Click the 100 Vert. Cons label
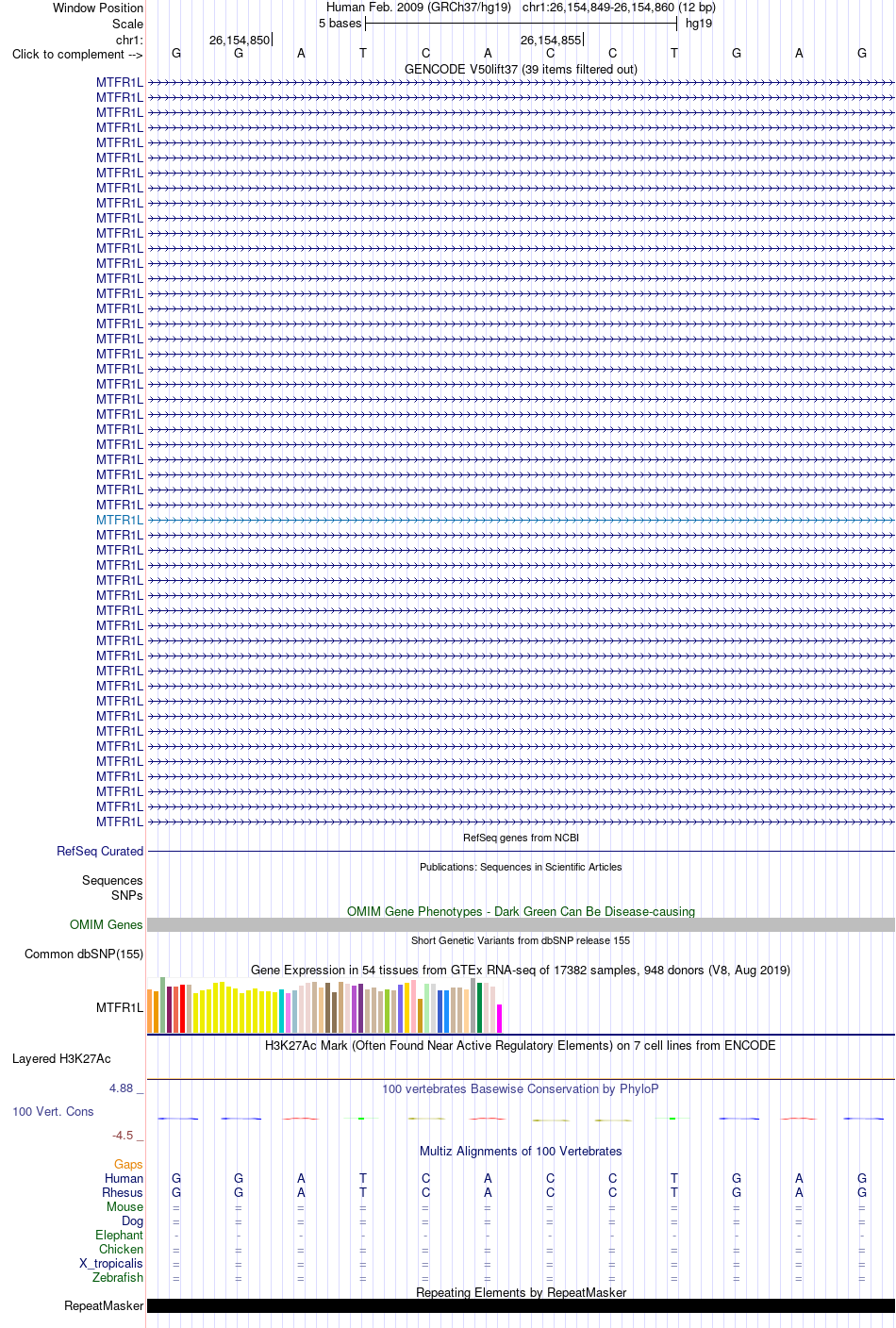896x1328 pixels. pos(53,1111)
